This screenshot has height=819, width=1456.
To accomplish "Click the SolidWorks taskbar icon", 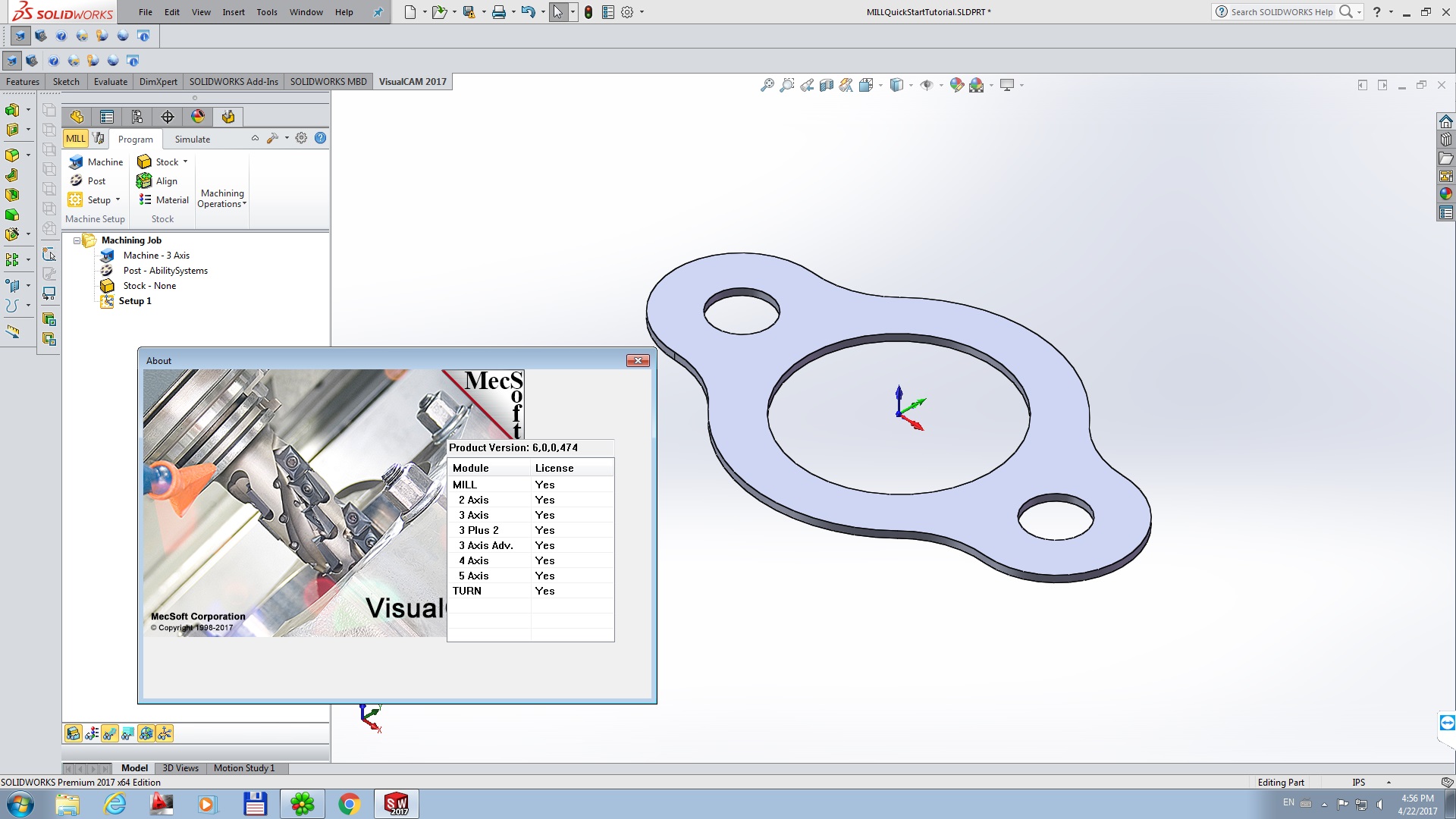I will click(x=396, y=804).
